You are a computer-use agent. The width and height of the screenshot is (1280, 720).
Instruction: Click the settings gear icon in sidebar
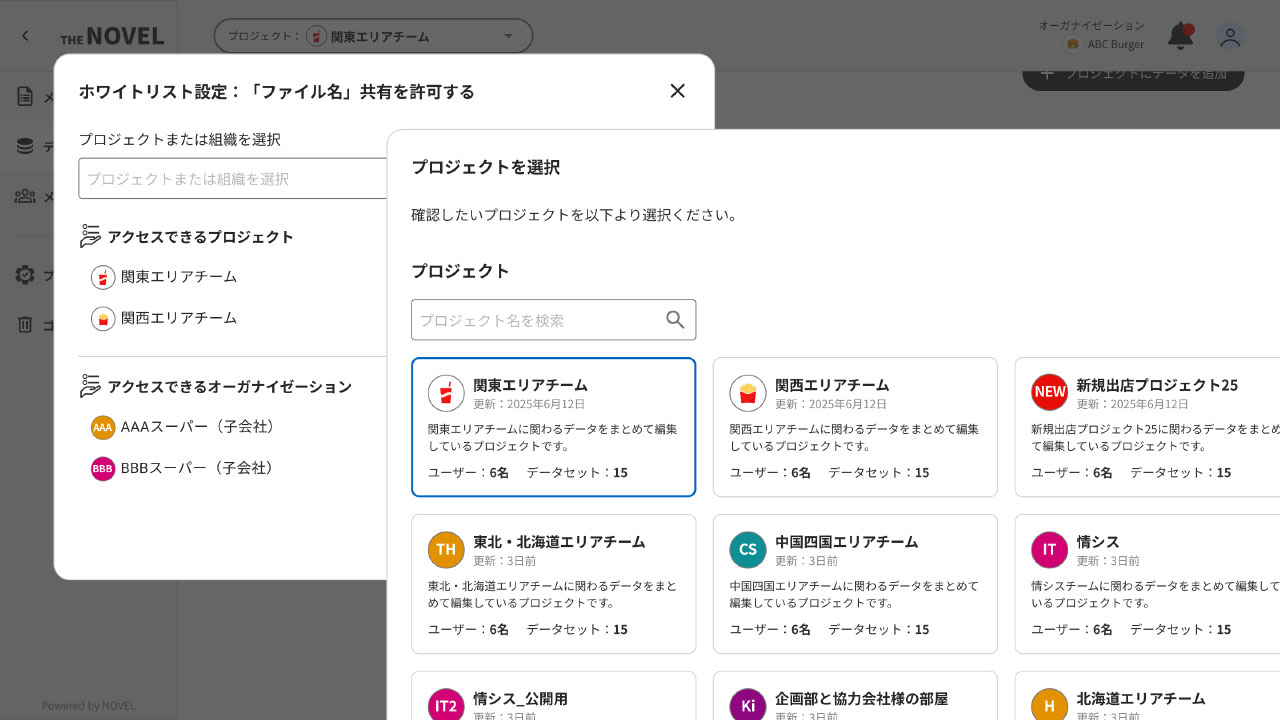tap(25, 275)
